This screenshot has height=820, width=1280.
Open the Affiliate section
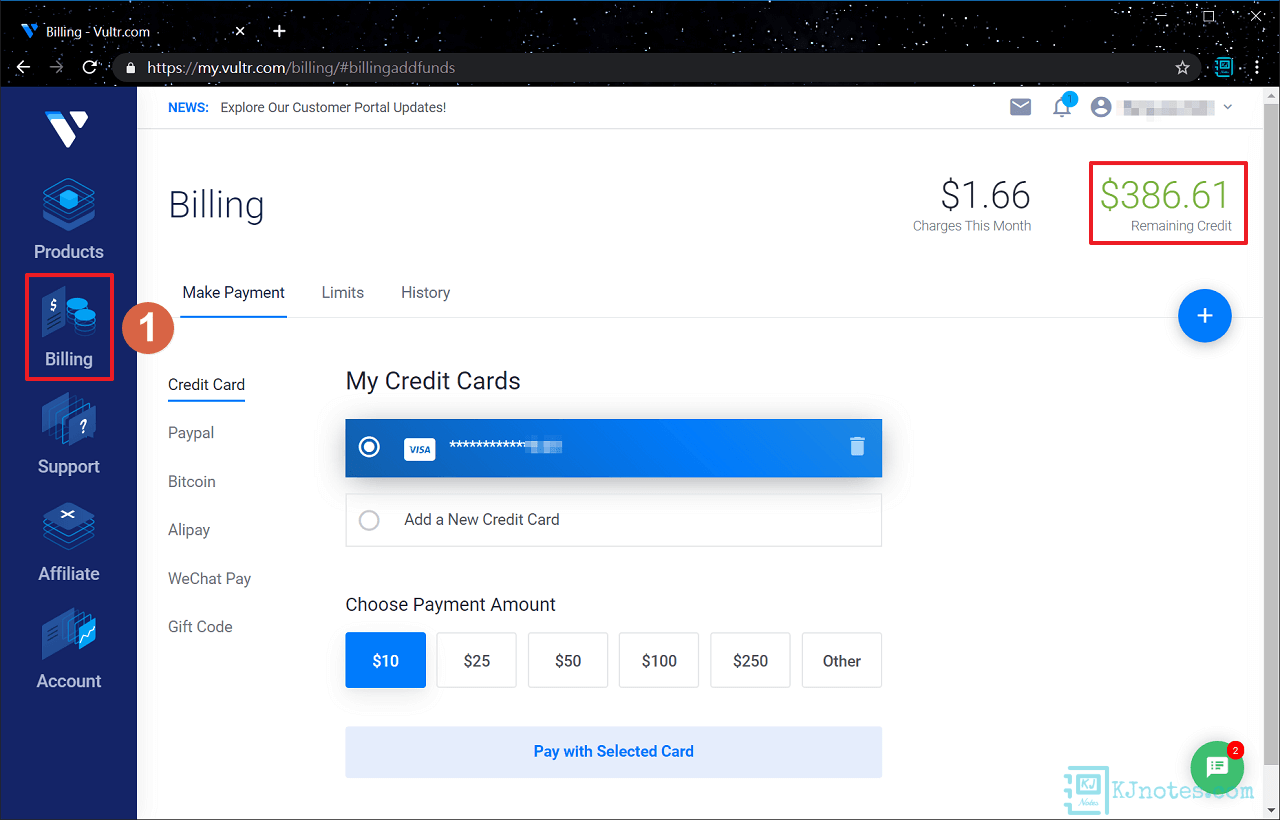(68, 542)
